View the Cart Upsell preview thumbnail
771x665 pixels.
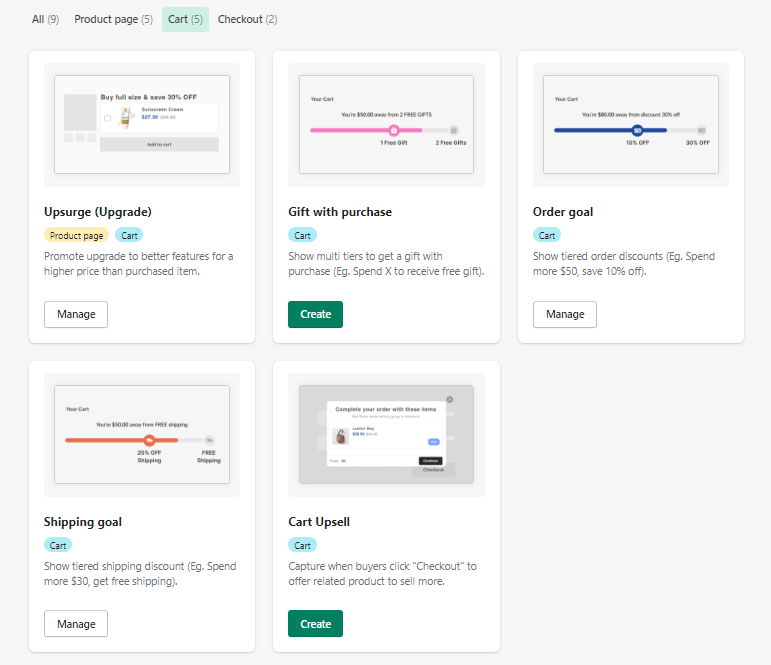pyautogui.click(x=386, y=434)
